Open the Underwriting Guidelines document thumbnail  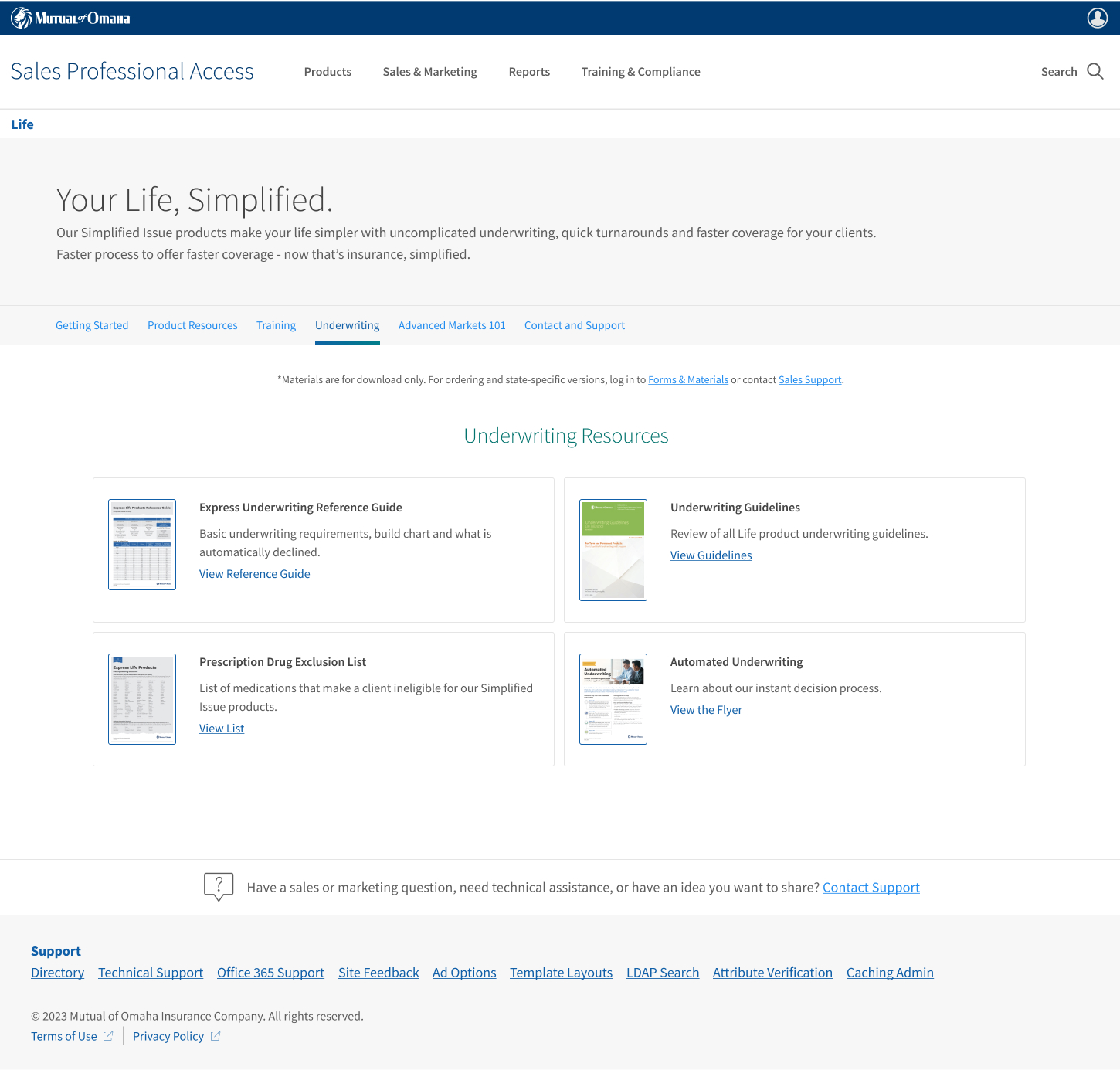coord(613,550)
